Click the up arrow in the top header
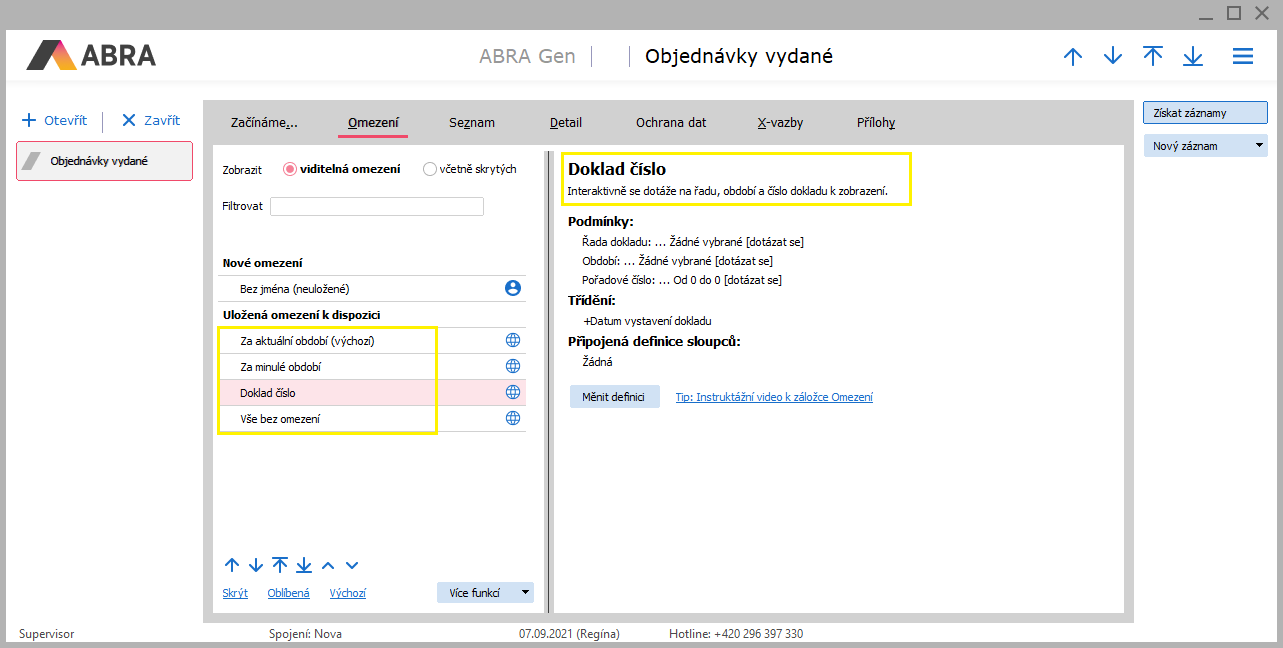The height and width of the screenshot is (648, 1283). click(1073, 57)
